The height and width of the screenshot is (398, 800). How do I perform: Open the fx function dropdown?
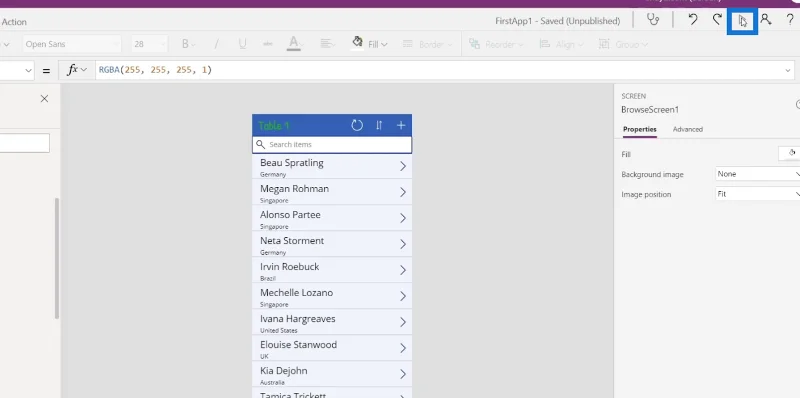(77, 70)
